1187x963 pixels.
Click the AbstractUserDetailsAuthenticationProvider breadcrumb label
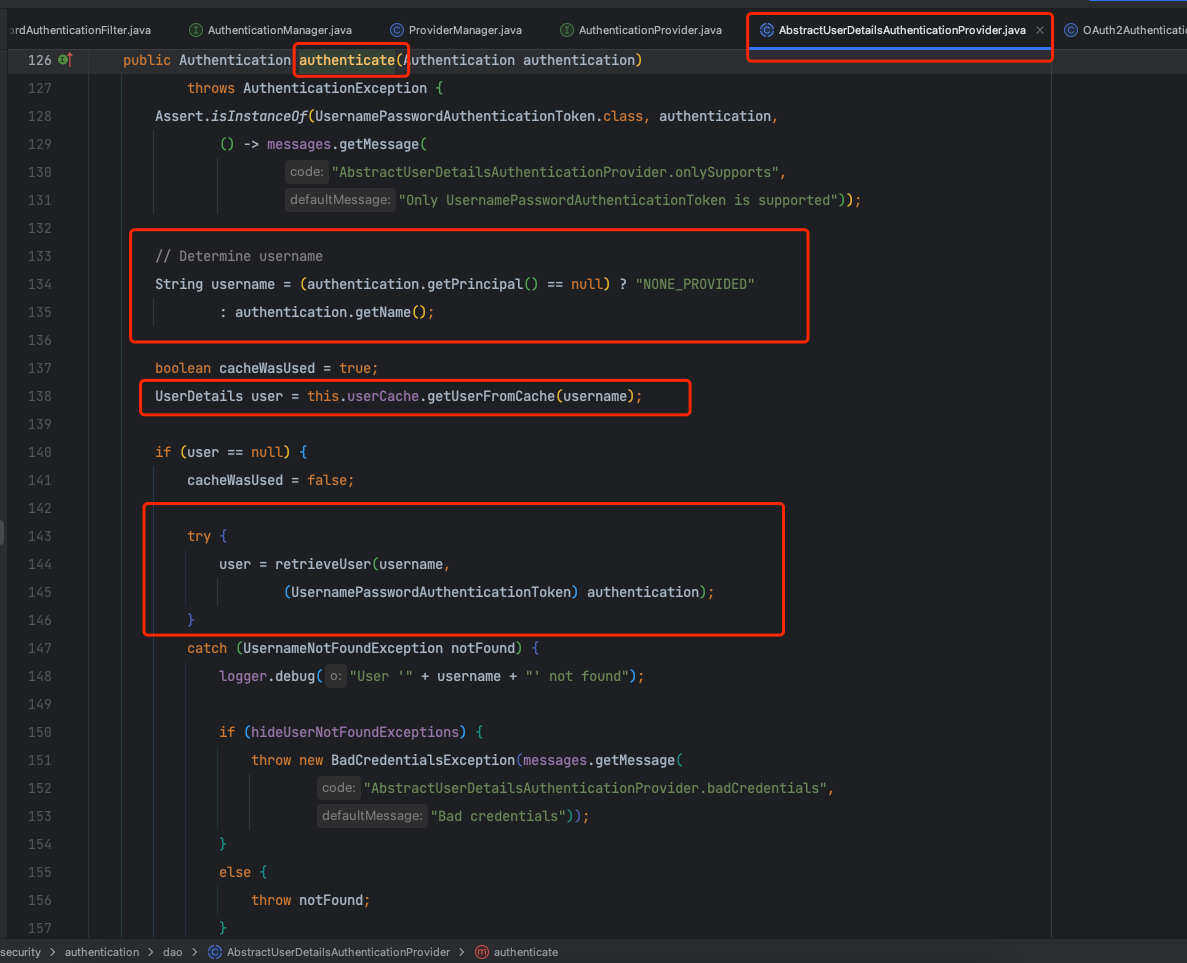tap(338, 952)
